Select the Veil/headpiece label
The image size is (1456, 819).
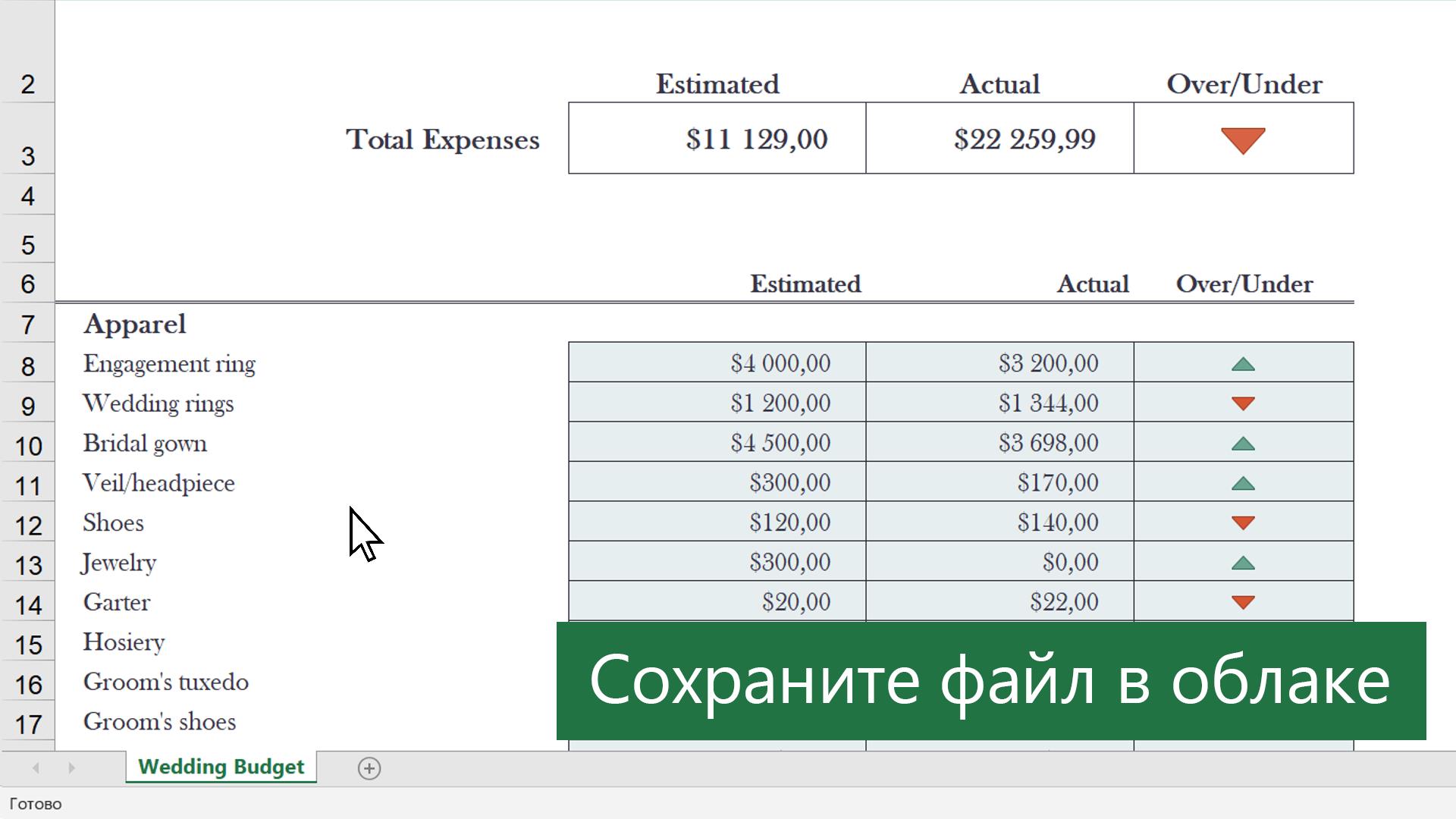click(x=158, y=483)
